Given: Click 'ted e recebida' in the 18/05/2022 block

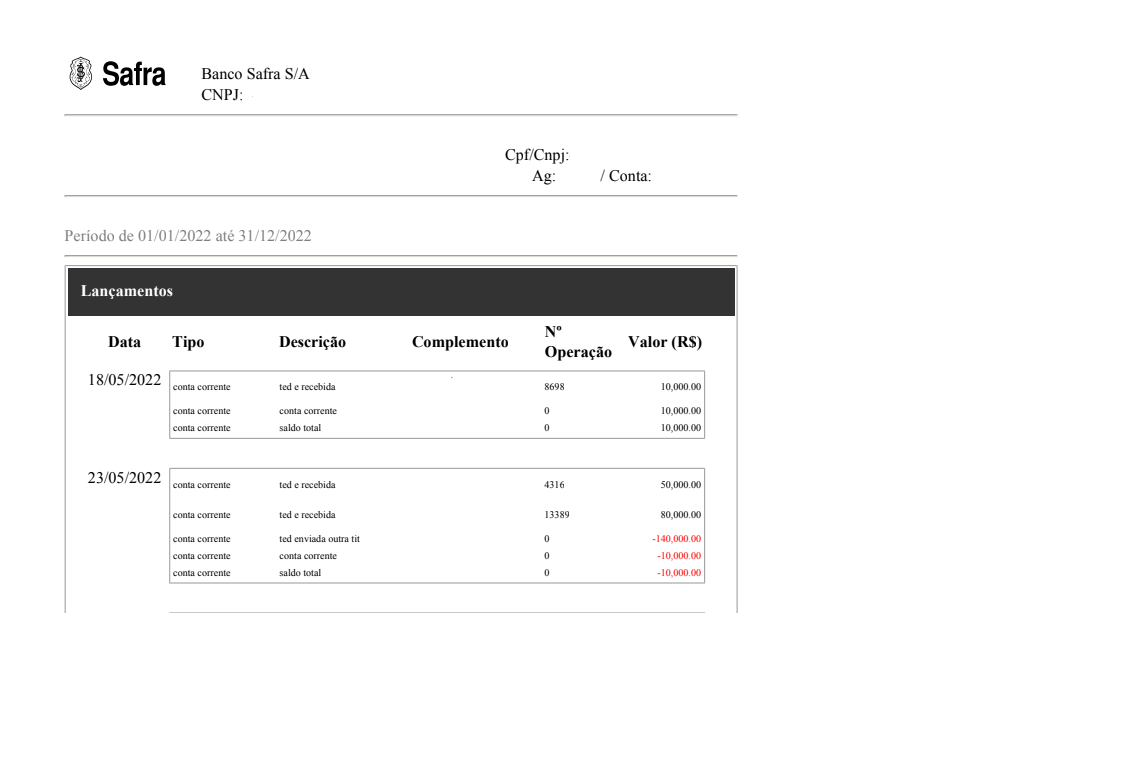Looking at the screenshot, I should 307,387.
